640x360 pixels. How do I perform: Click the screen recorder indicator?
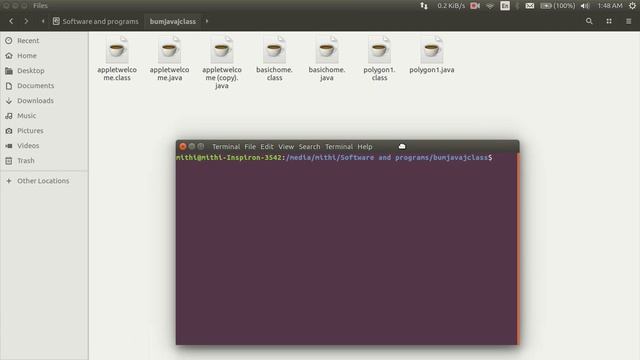(x=475, y=6)
